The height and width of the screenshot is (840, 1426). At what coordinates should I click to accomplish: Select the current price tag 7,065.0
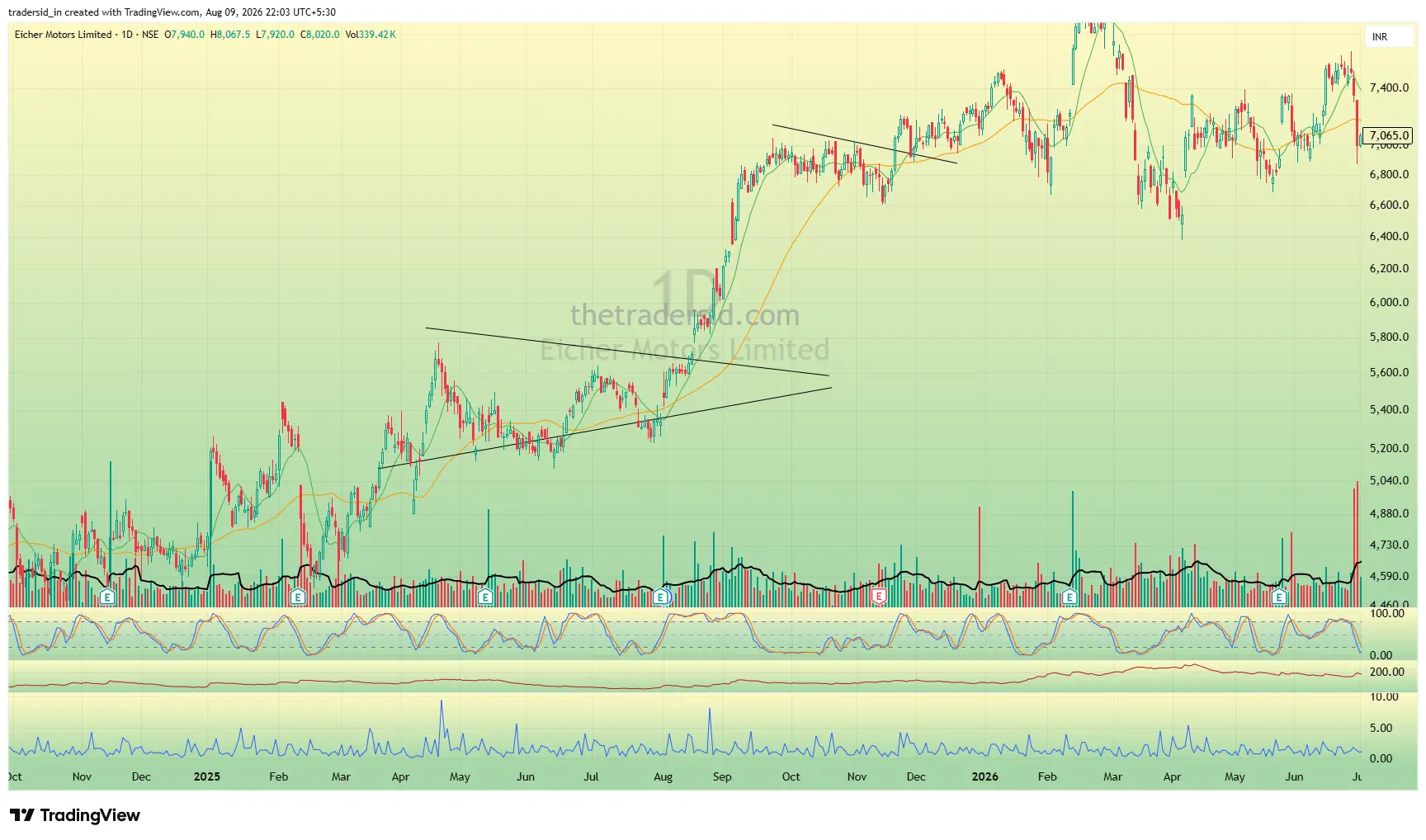tap(1388, 135)
